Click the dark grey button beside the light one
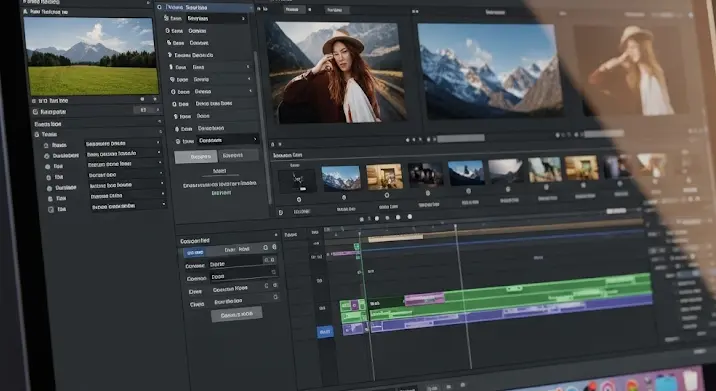The image size is (716, 391). pos(238,155)
